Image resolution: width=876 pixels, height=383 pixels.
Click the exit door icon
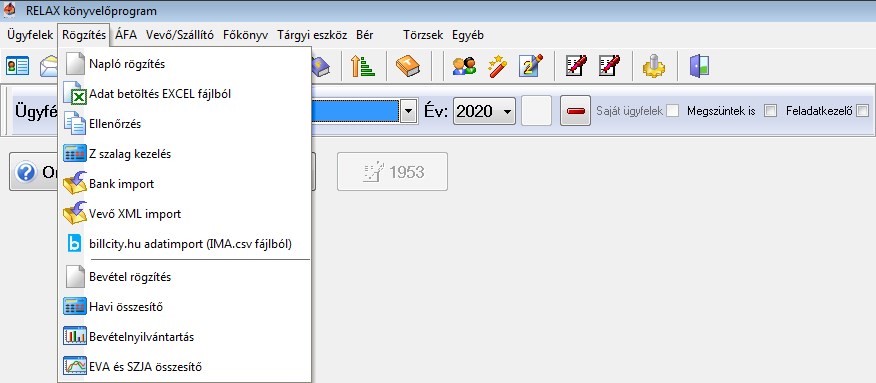699,66
